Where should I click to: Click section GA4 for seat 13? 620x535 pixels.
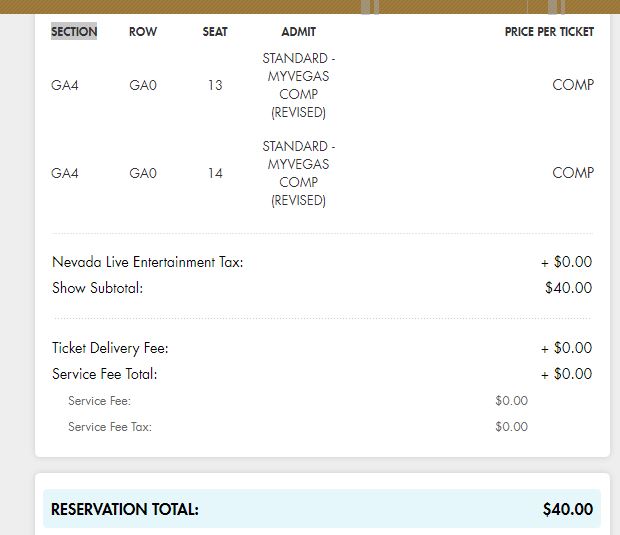(65, 85)
